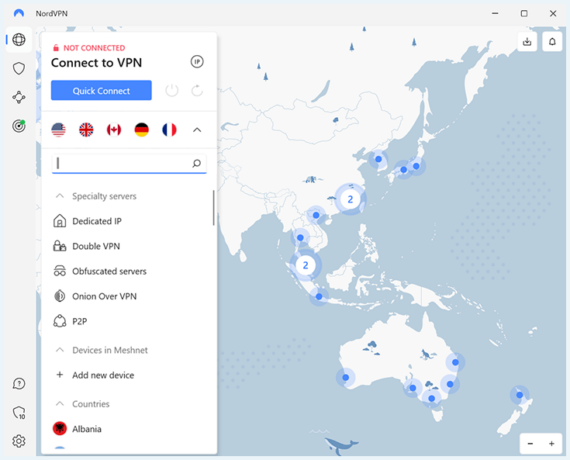Click the South Korea map server dot
Image resolution: width=570 pixels, height=460 pixels.
click(x=378, y=159)
